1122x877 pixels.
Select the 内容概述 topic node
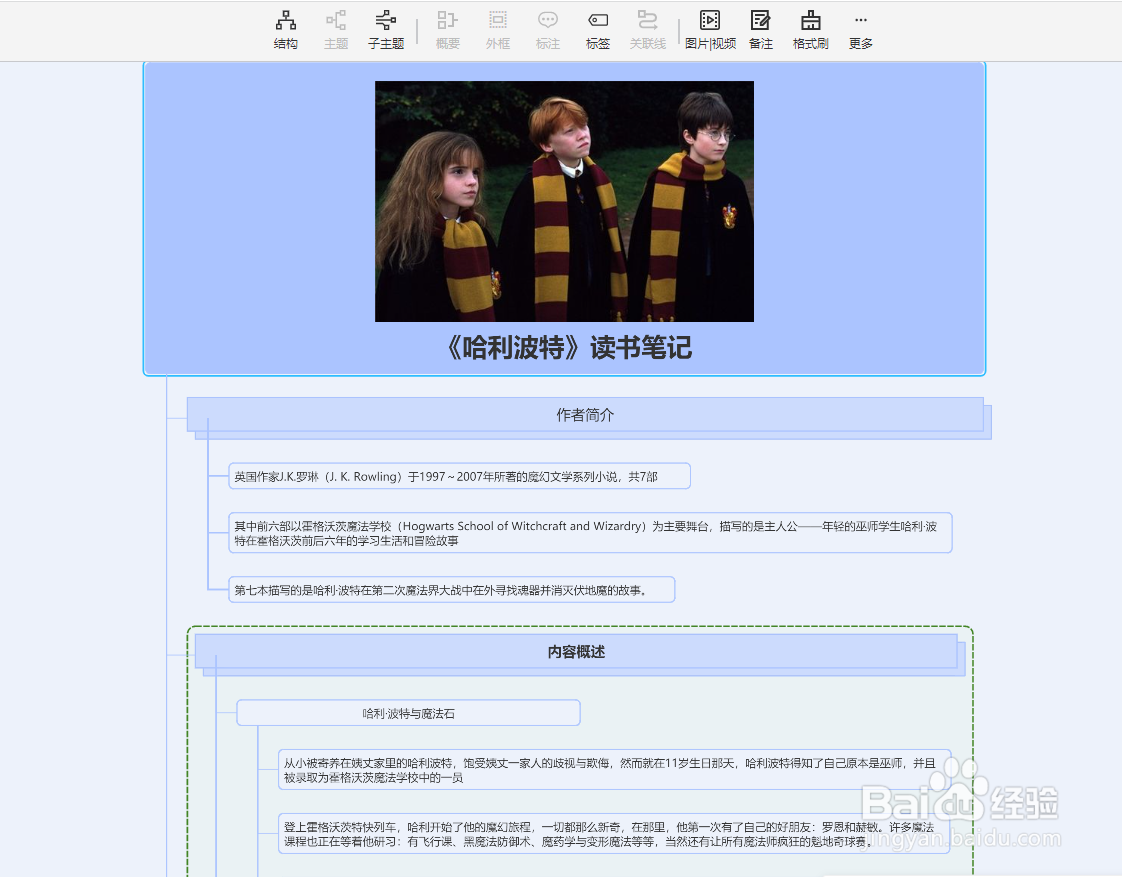[576, 652]
